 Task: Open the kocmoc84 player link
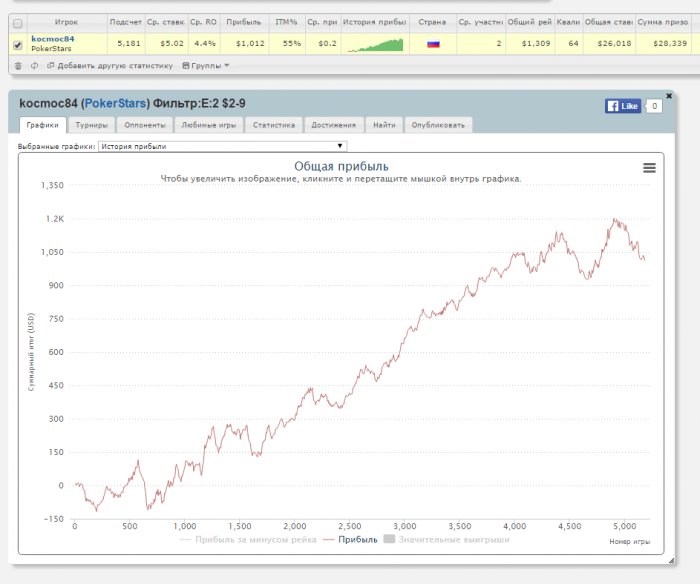point(52,39)
